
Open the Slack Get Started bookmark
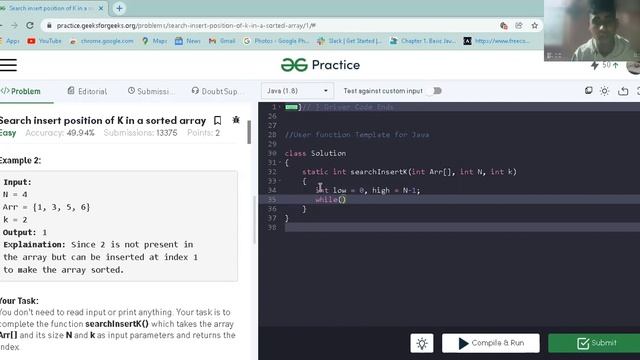(350, 41)
